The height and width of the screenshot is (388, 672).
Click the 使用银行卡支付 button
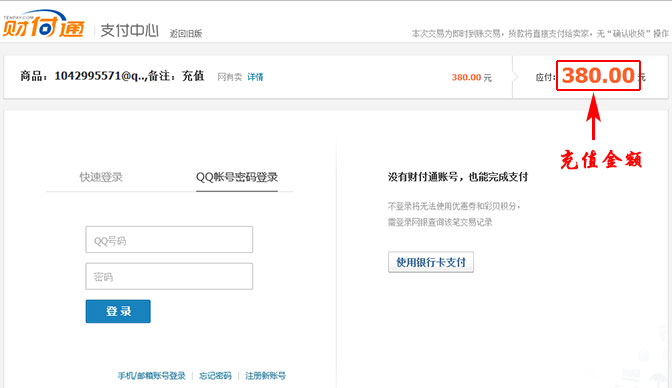pos(431,262)
